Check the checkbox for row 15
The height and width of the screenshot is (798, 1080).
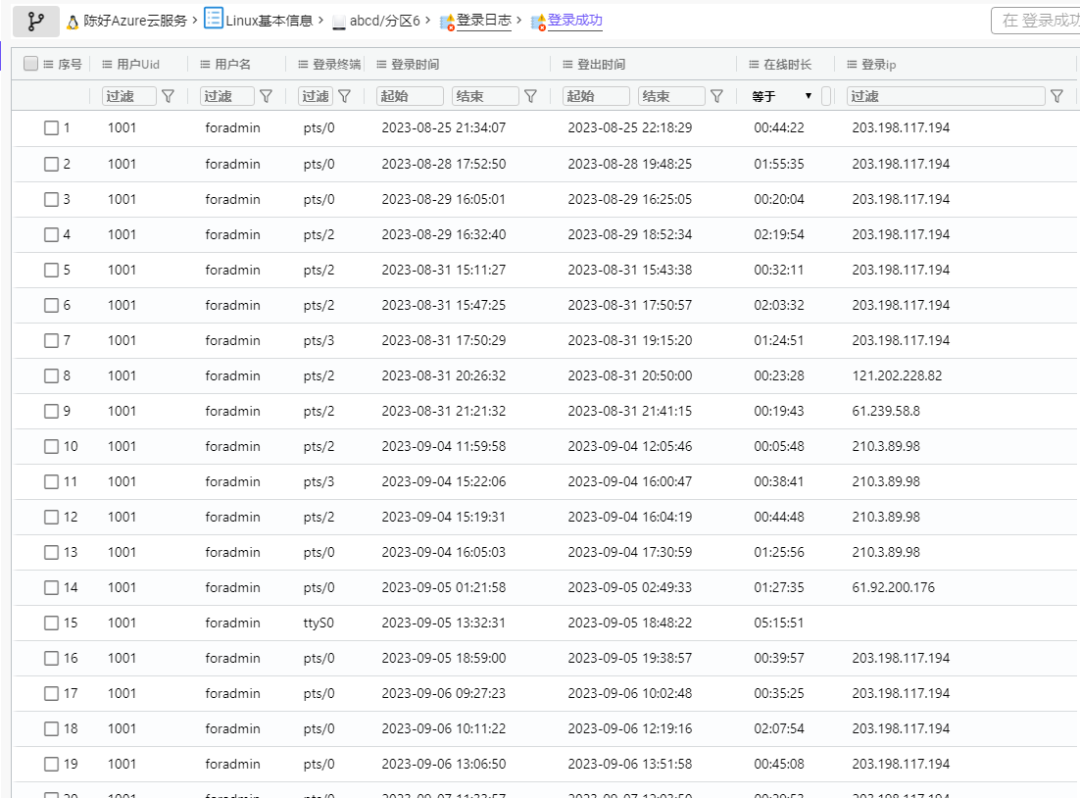(x=51, y=623)
